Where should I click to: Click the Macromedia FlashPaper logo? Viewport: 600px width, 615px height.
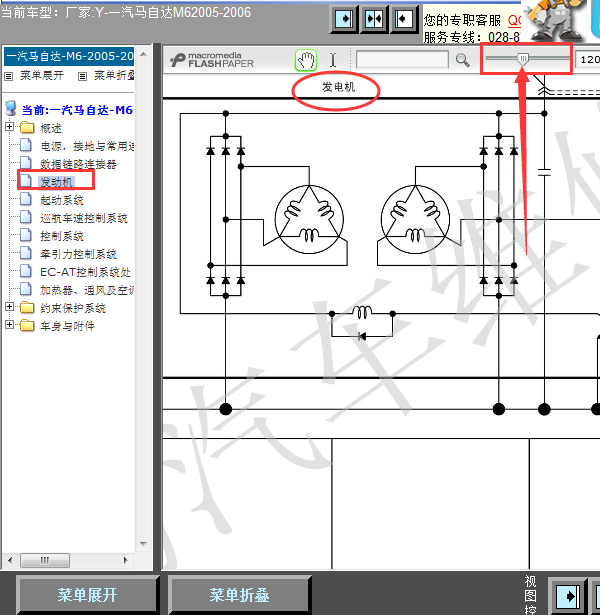pyautogui.click(x=212, y=60)
